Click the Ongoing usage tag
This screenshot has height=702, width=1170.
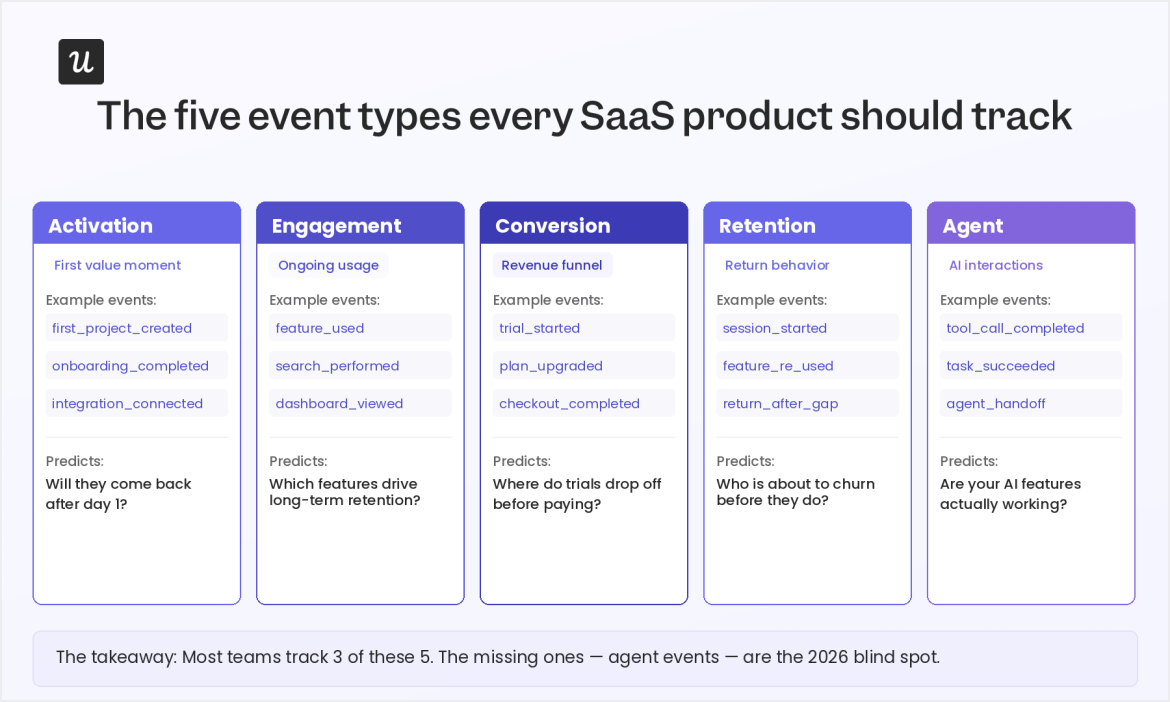coord(328,265)
